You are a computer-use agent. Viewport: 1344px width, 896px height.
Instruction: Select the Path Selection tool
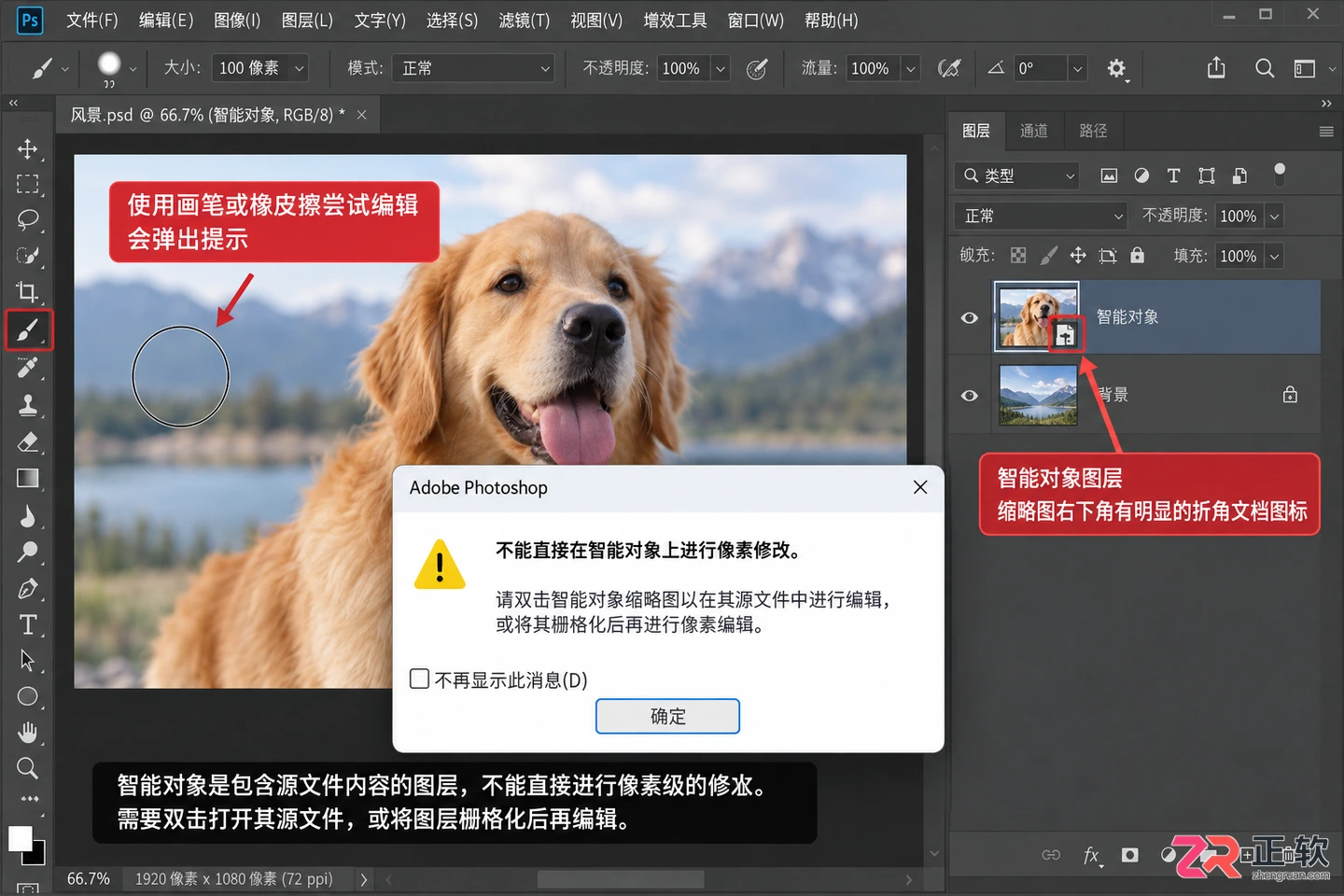coord(28,661)
